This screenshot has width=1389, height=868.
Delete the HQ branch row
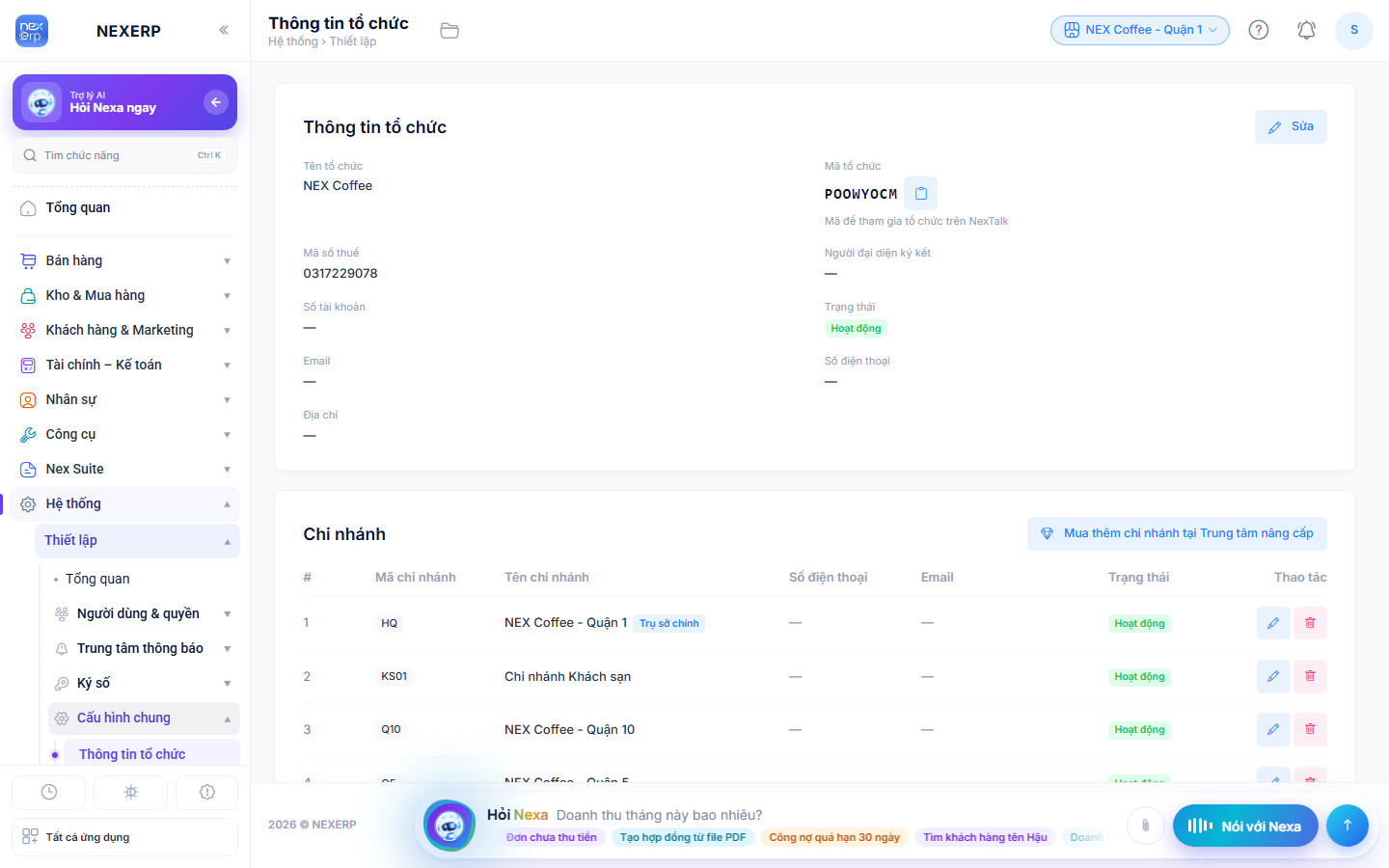tap(1310, 623)
